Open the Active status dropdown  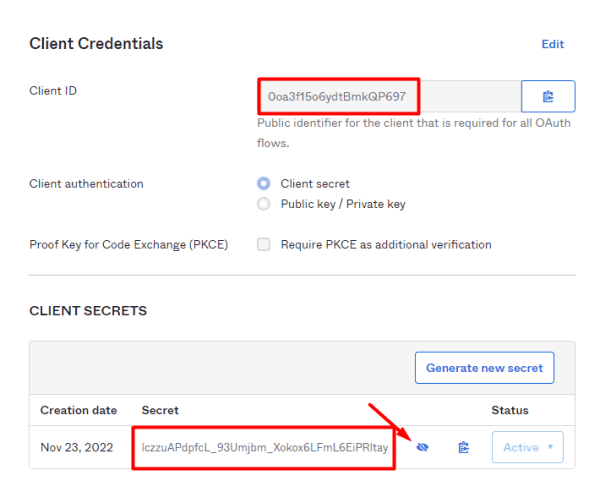[x=528, y=447]
